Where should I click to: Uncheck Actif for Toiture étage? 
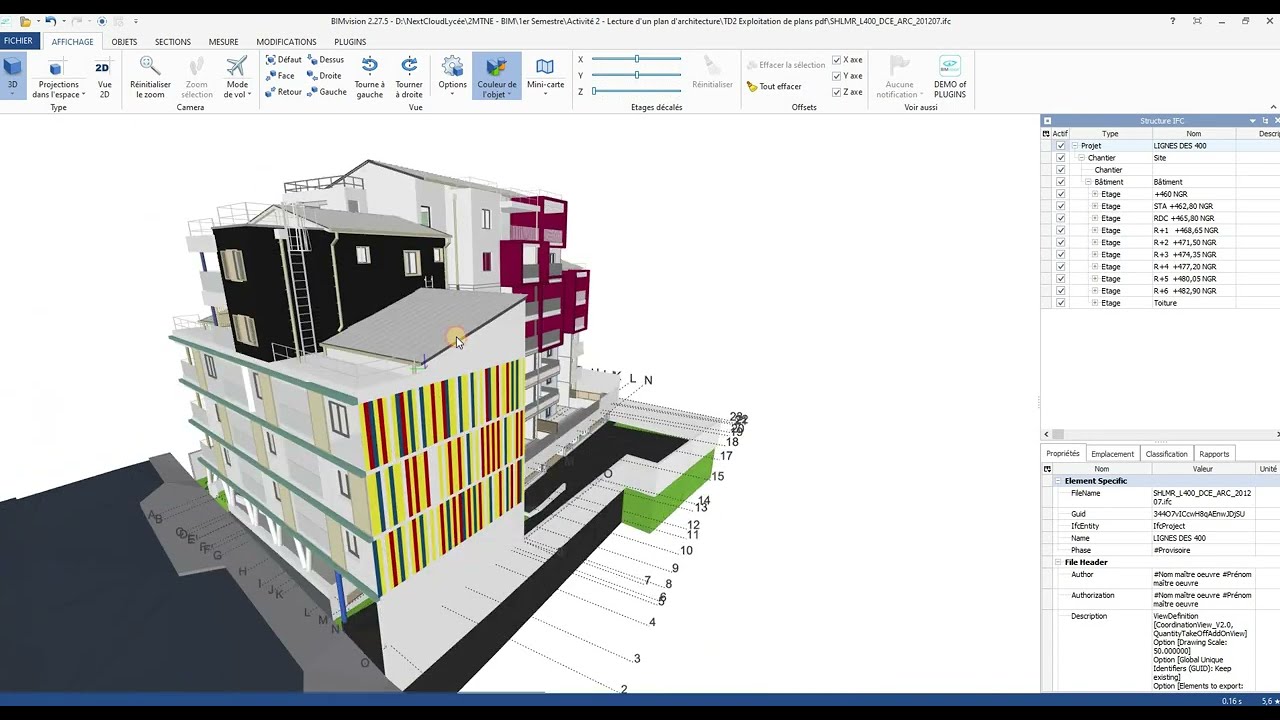tap(1061, 303)
